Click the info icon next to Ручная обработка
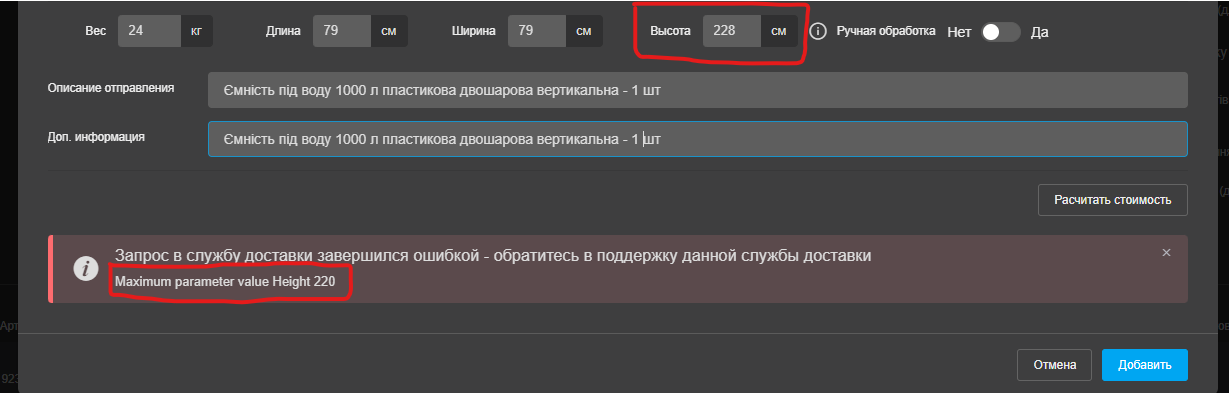Image resolution: width=1229 pixels, height=393 pixels. [818, 31]
